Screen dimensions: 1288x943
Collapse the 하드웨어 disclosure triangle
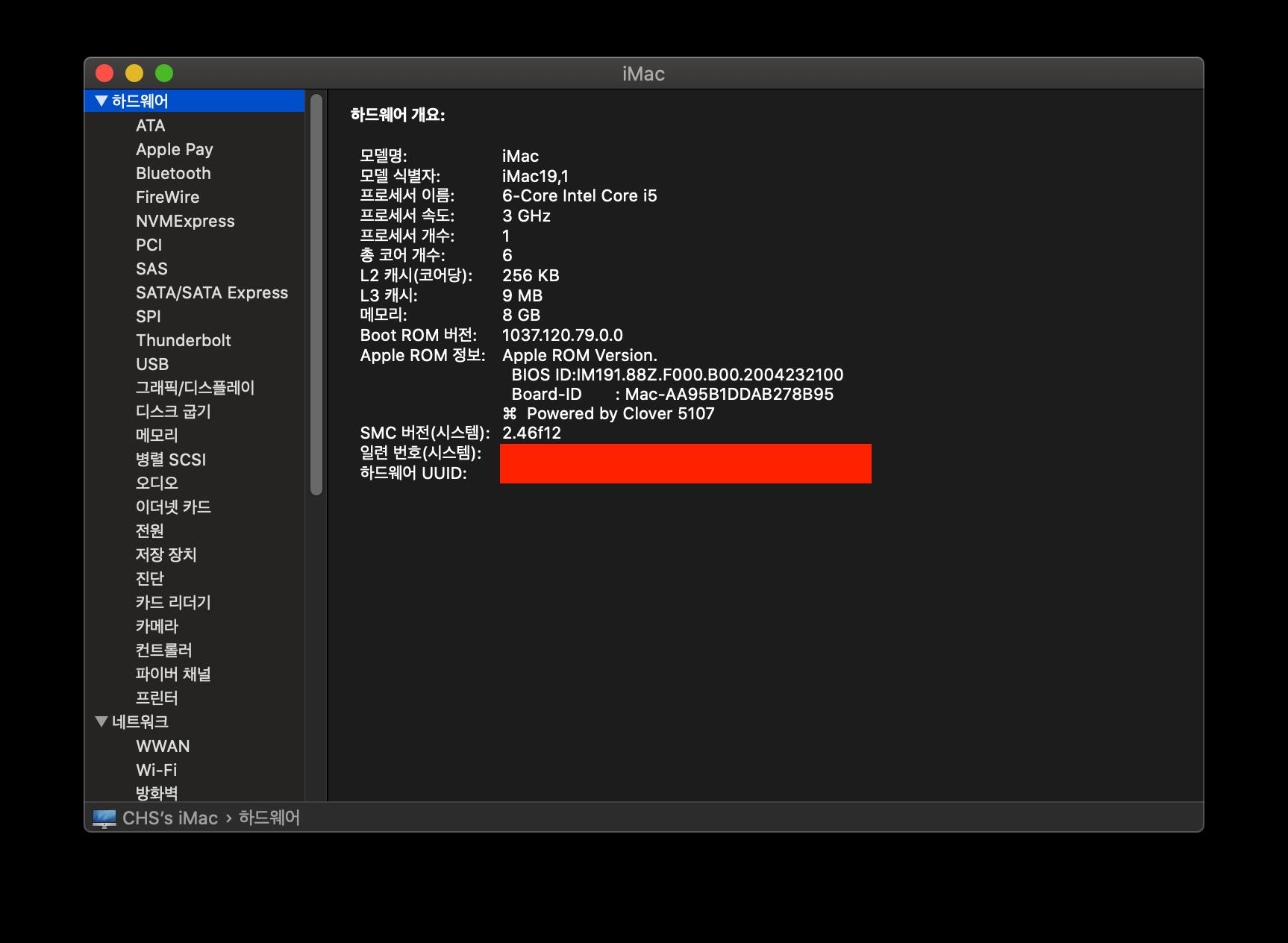coord(101,101)
